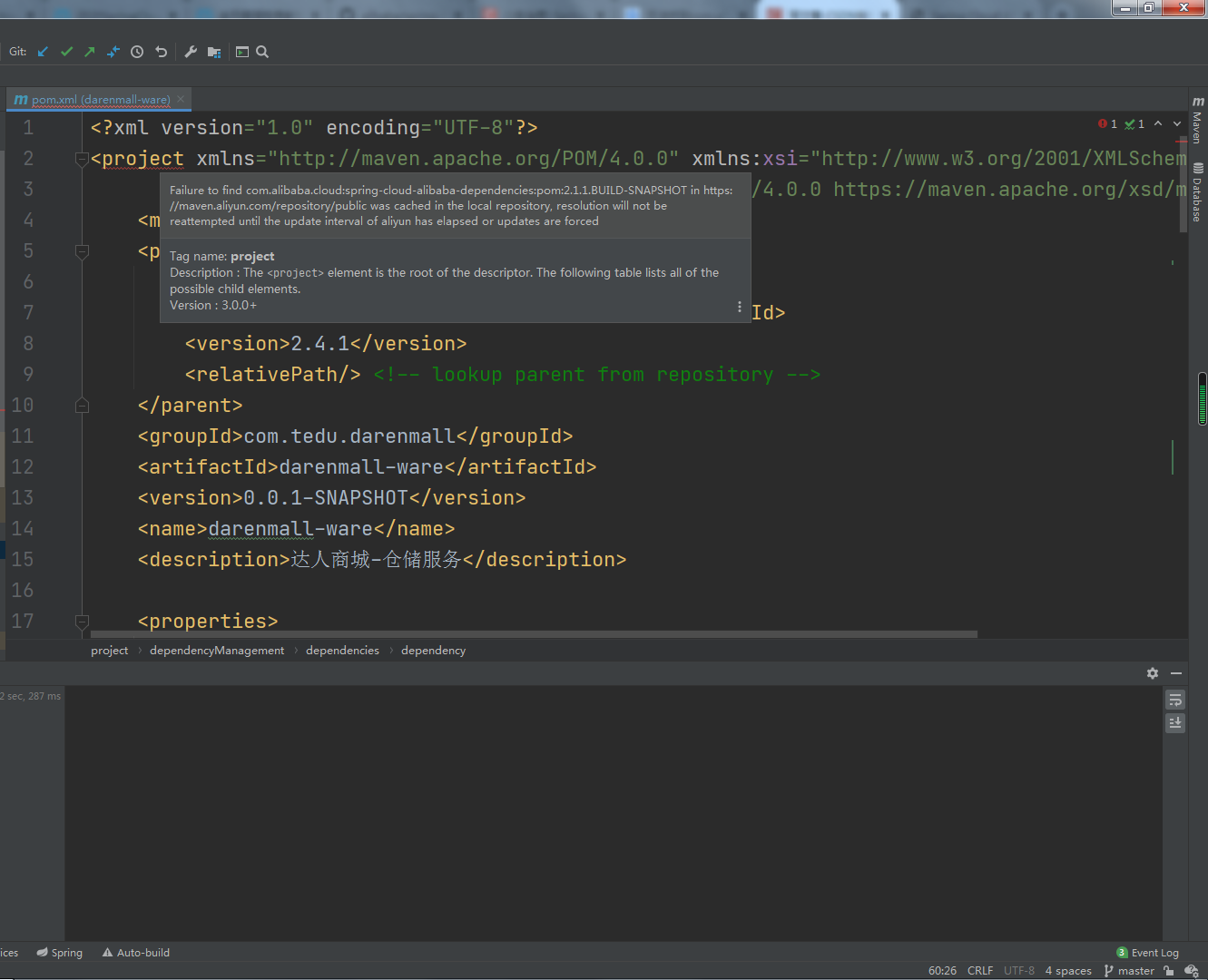Collapse the properties section fold arrow
Image resolution: width=1208 pixels, height=980 pixels.
(82, 623)
